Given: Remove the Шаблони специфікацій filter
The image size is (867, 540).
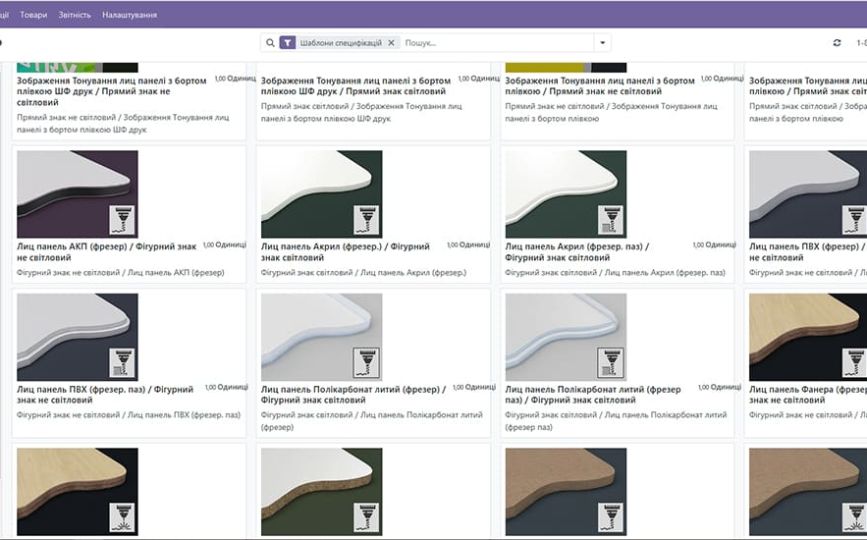Looking at the screenshot, I should (x=391, y=43).
